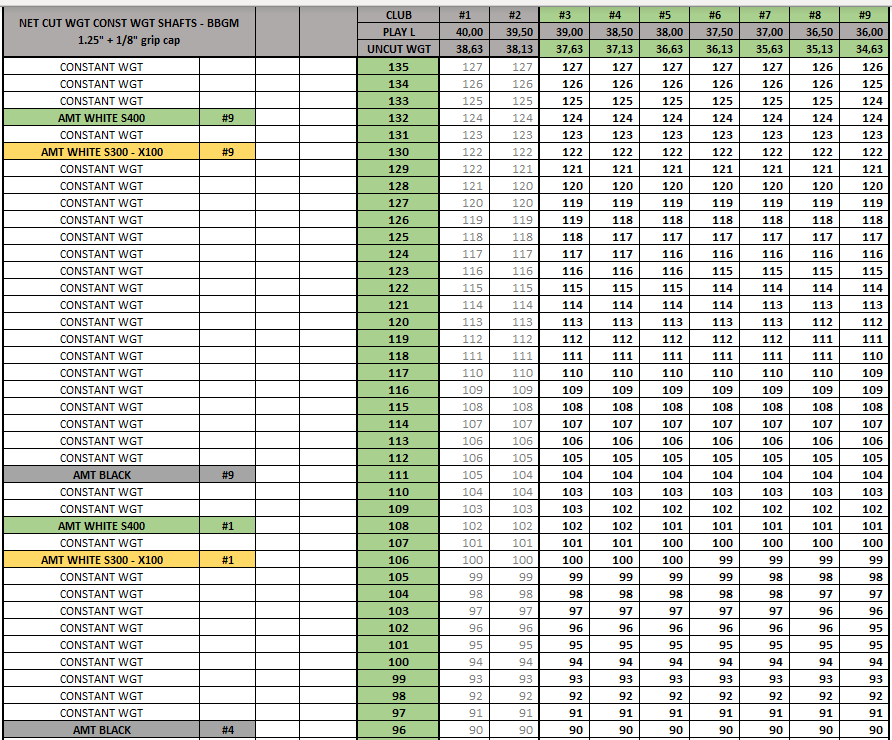This screenshot has width=892, height=740.
Task: Select the CLUB header cell
Action: click(397, 14)
